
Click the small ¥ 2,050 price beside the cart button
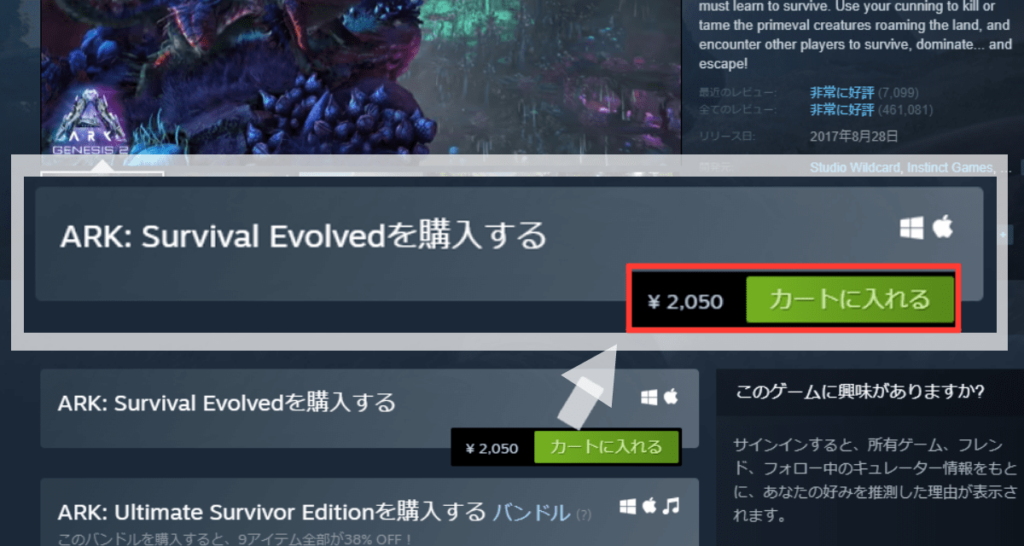(492, 449)
